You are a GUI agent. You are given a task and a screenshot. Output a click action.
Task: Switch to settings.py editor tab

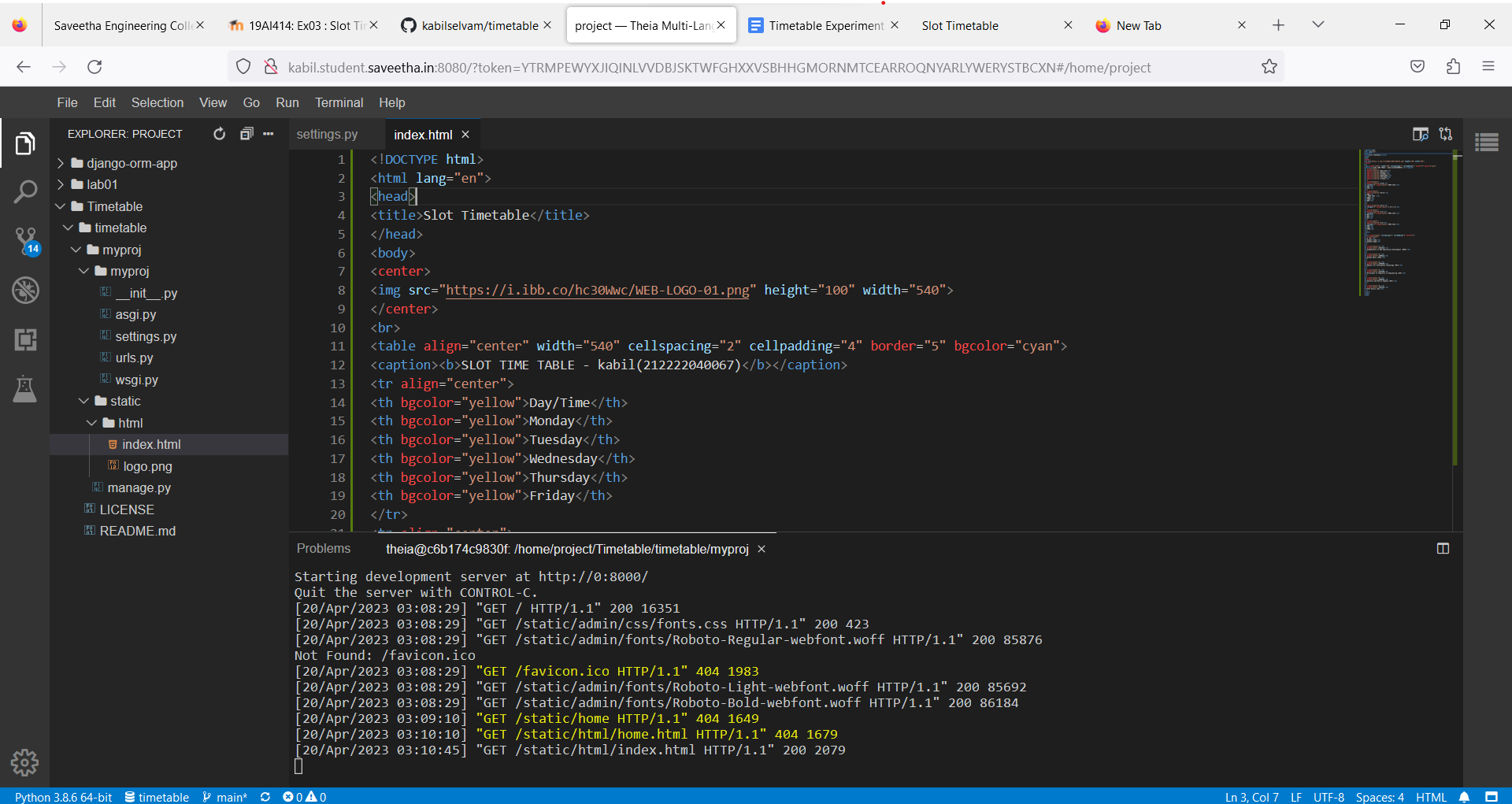pyautogui.click(x=327, y=135)
